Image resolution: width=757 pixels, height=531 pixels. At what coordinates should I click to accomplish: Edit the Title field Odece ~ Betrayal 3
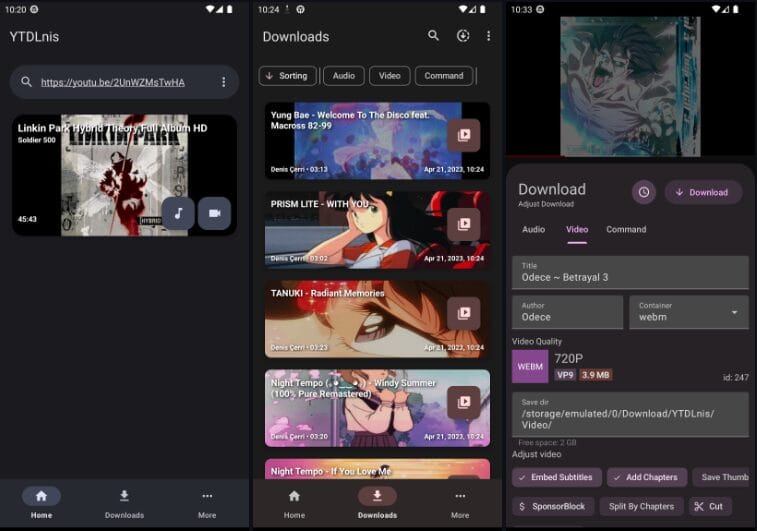(x=630, y=272)
